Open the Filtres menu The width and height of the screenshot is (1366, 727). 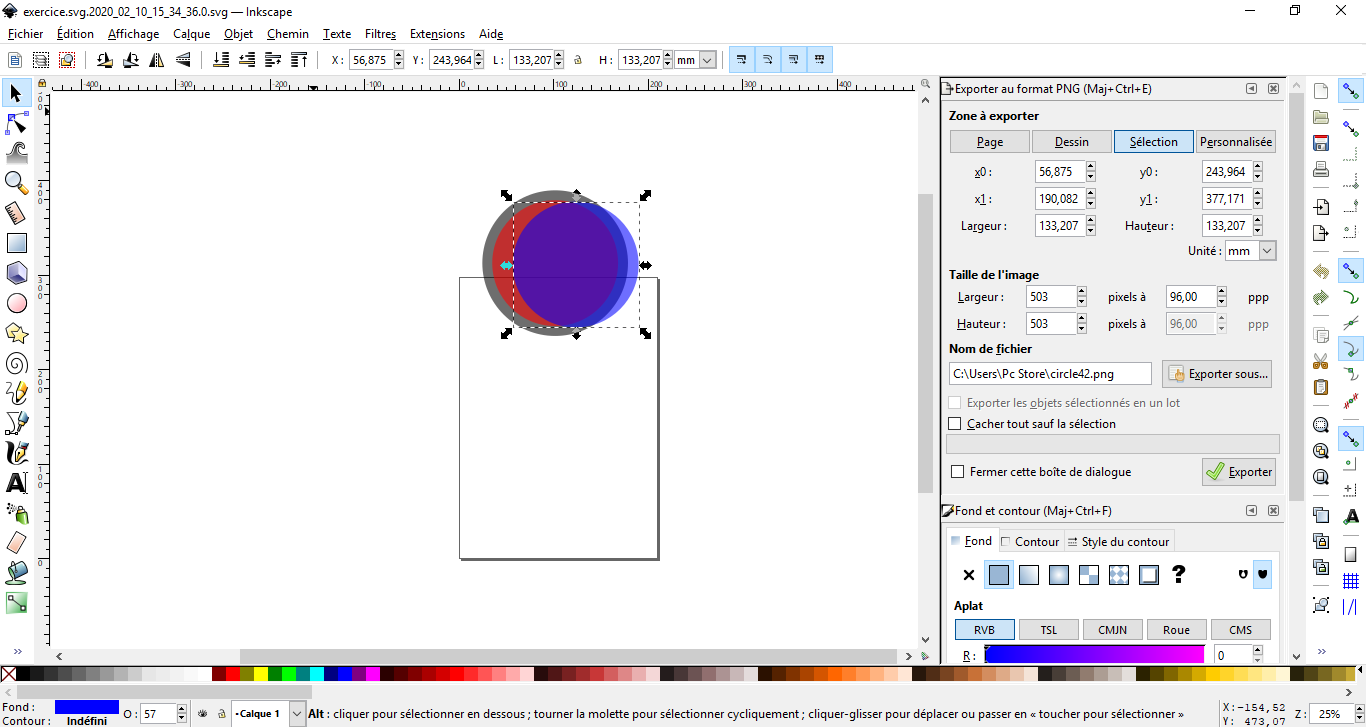[380, 34]
